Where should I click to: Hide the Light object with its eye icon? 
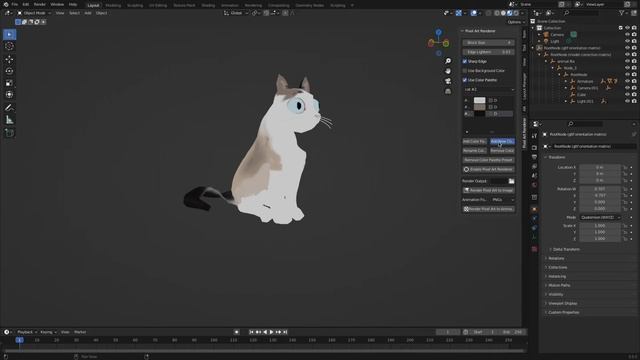[627, 41]
